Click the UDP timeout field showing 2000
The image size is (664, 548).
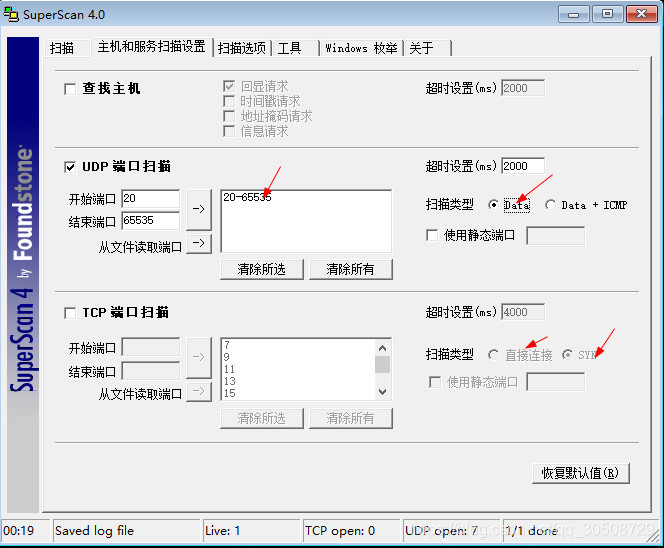point(523,166)
